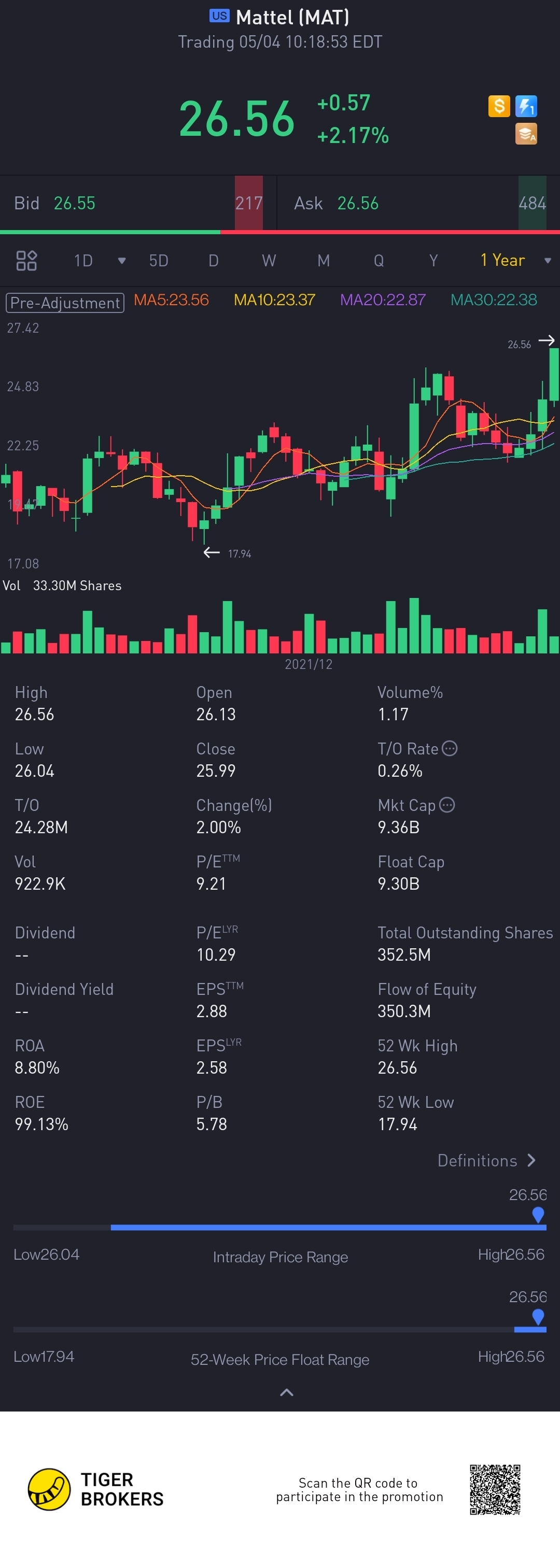Screen dimensions: 560x1568
Task: Select the W weekly chart tab
Action: [x=269, y=261]
